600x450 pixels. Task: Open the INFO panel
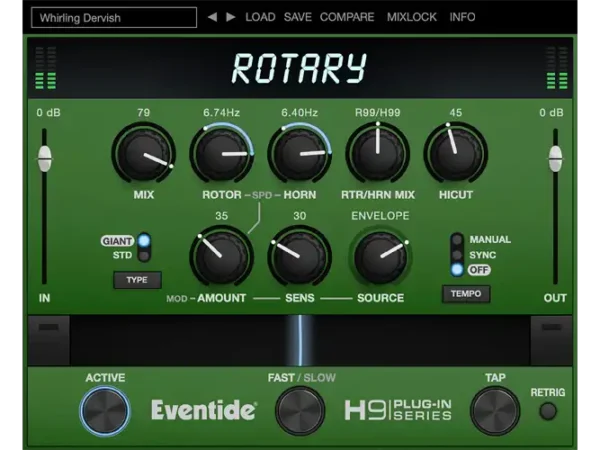click(462, 17)
